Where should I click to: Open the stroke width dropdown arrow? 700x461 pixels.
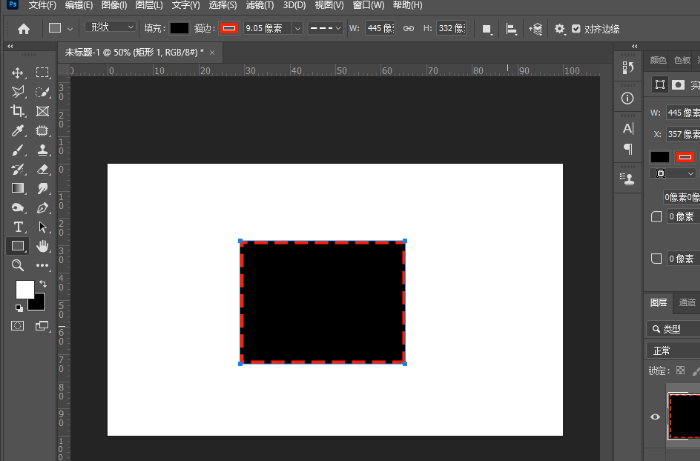click(298, 28)
